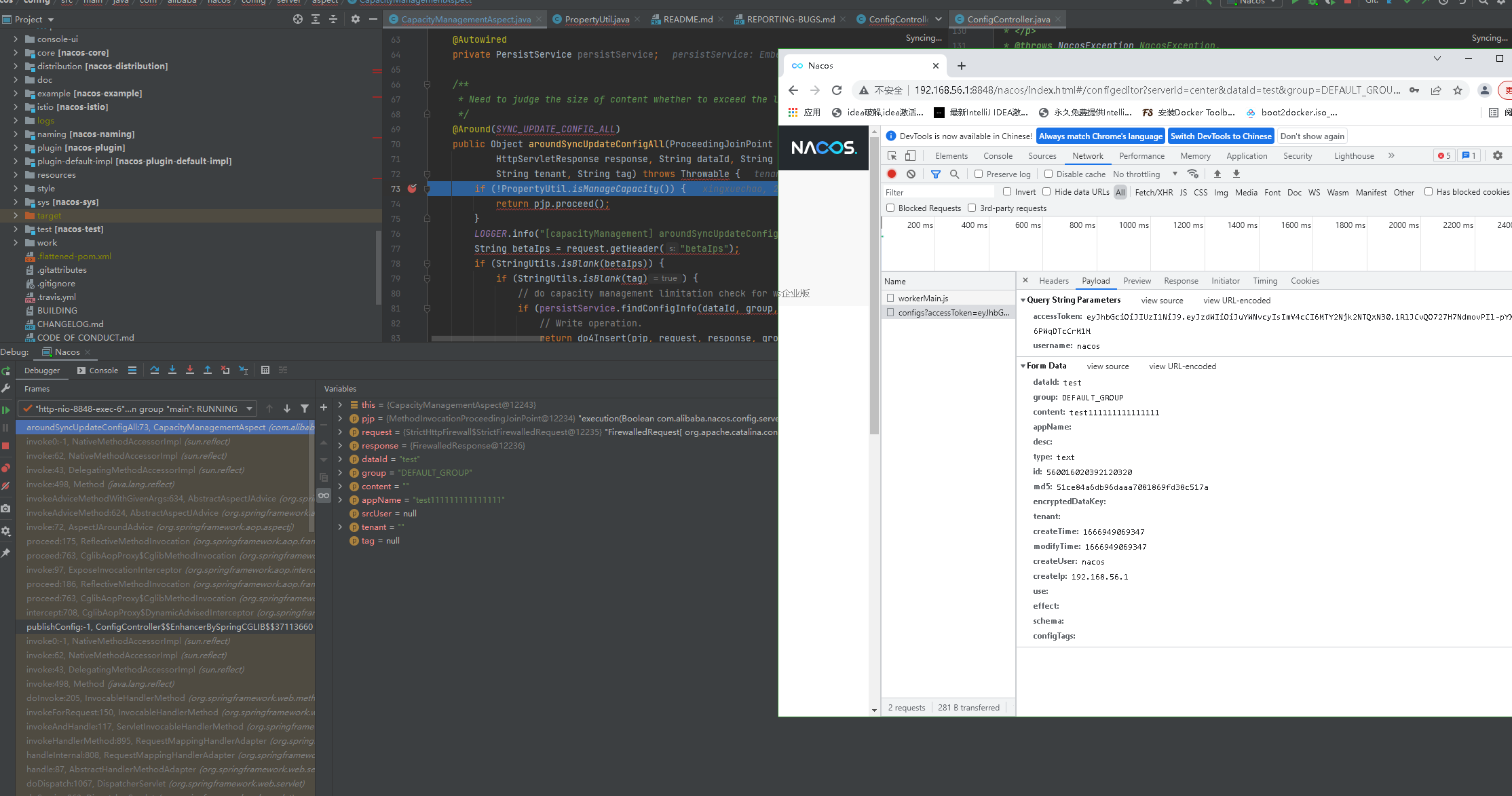Screen dimensions: 1512x796
Task: Collapse Query String Parameters section
Action: tap(1023, 300)
